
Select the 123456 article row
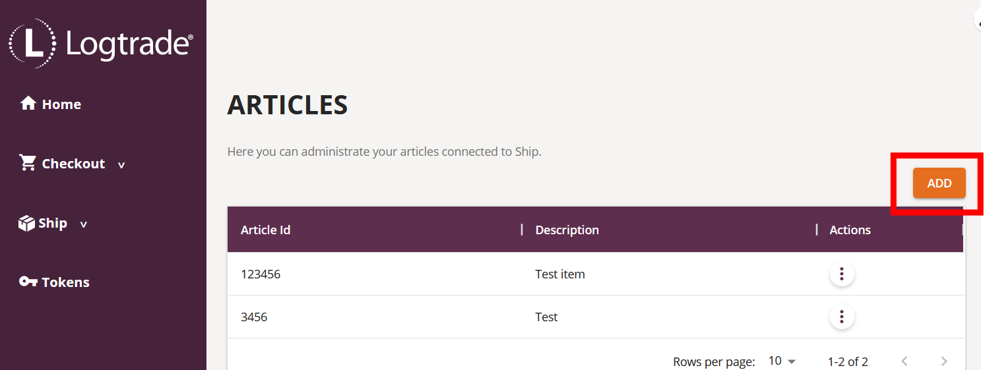[x=596, y=274]
